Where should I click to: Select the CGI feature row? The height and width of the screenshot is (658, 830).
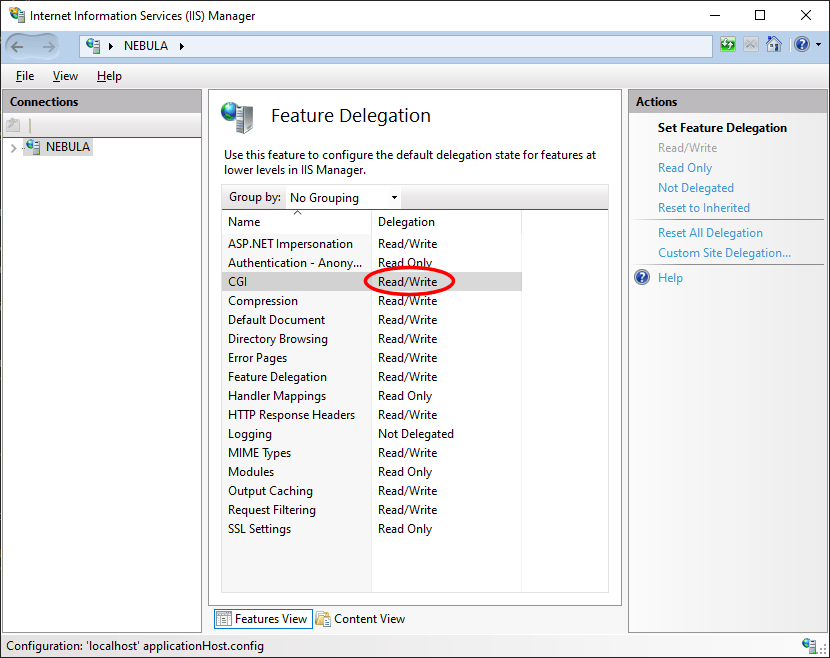(372, 282)
